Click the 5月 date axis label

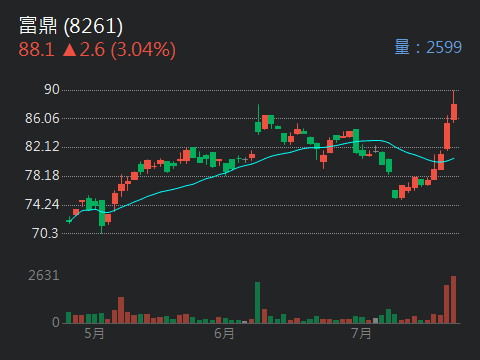tap(94, 333)
